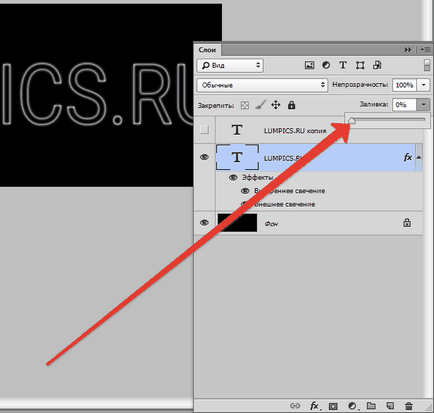This screenshot has width=434, height=413.
Task: Click the Заливка fill slider handle
Action: (x=352, y=121)
